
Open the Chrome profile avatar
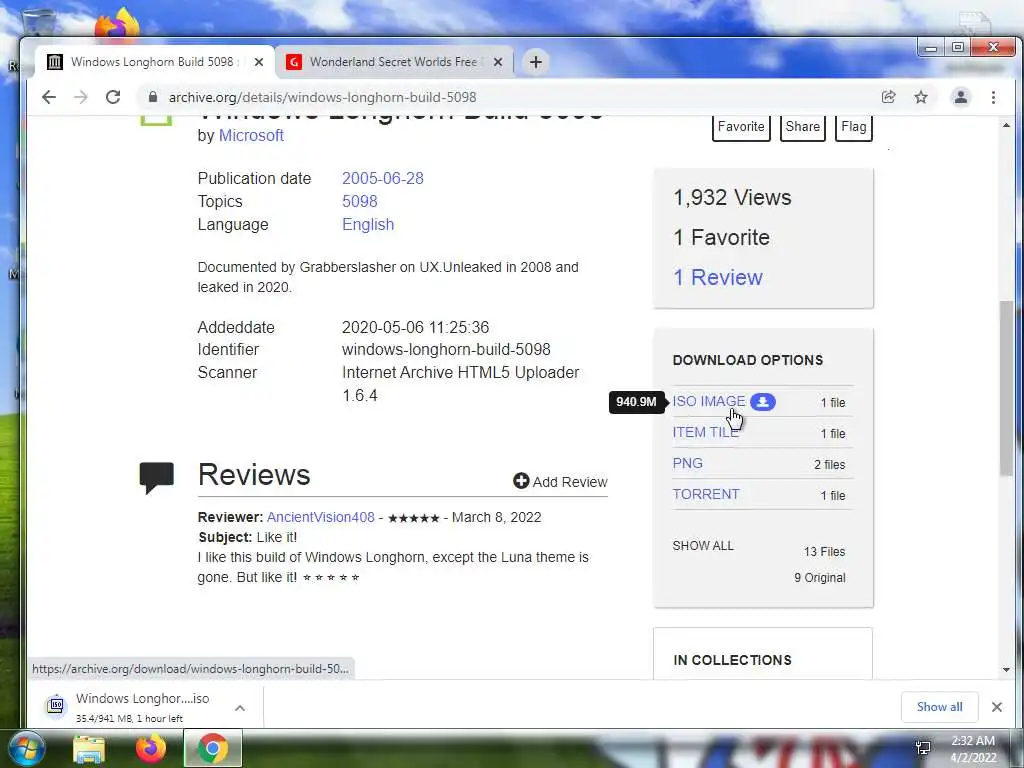coord(961,97)
